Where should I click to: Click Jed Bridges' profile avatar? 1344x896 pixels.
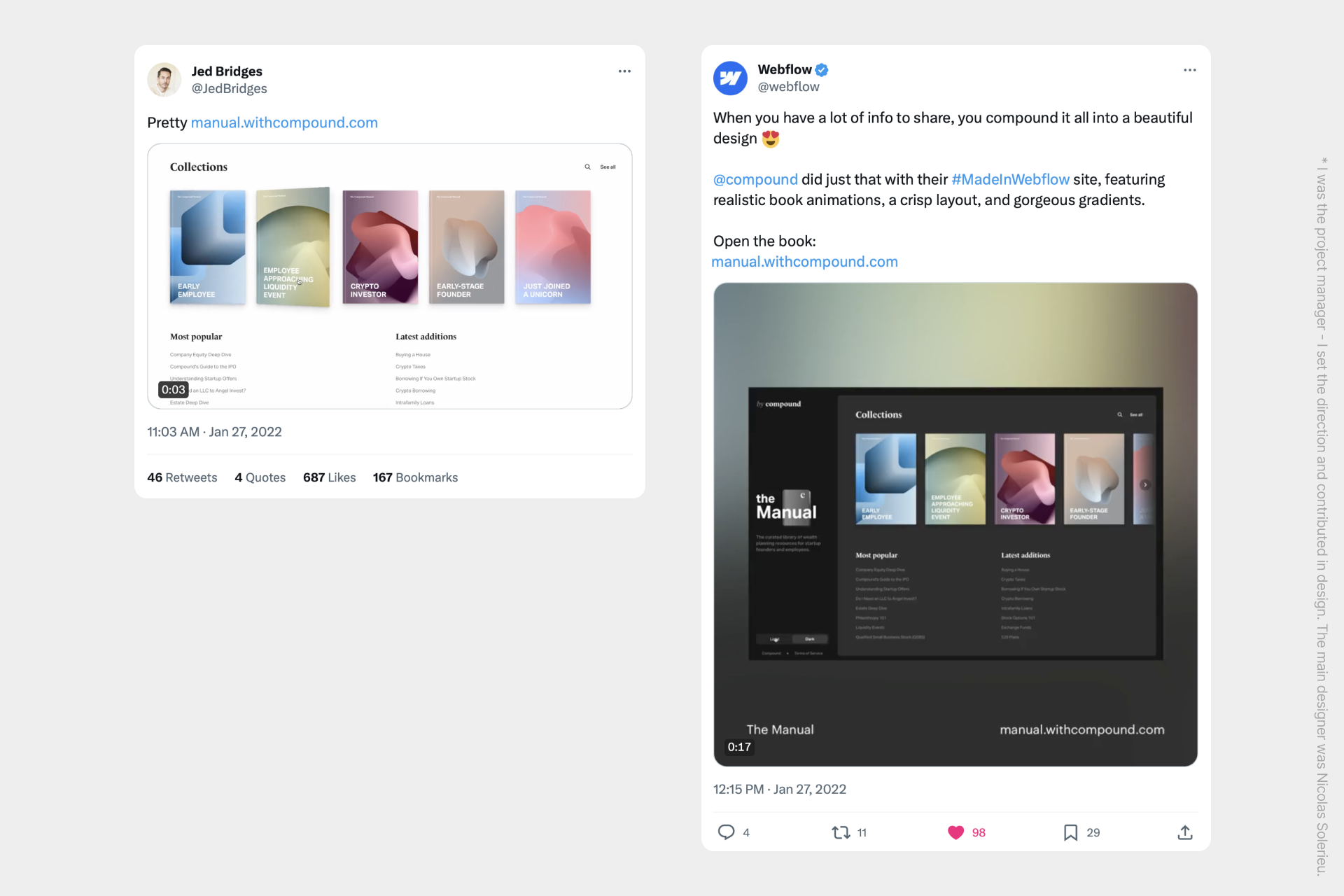164,80
